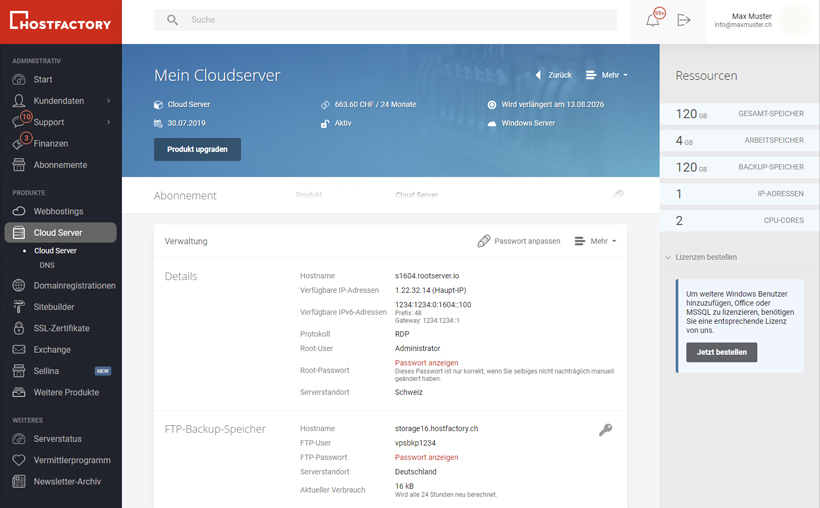The image size is (820, 508).
Task: Go back using the Zurück link
Action: pos(554,75)
